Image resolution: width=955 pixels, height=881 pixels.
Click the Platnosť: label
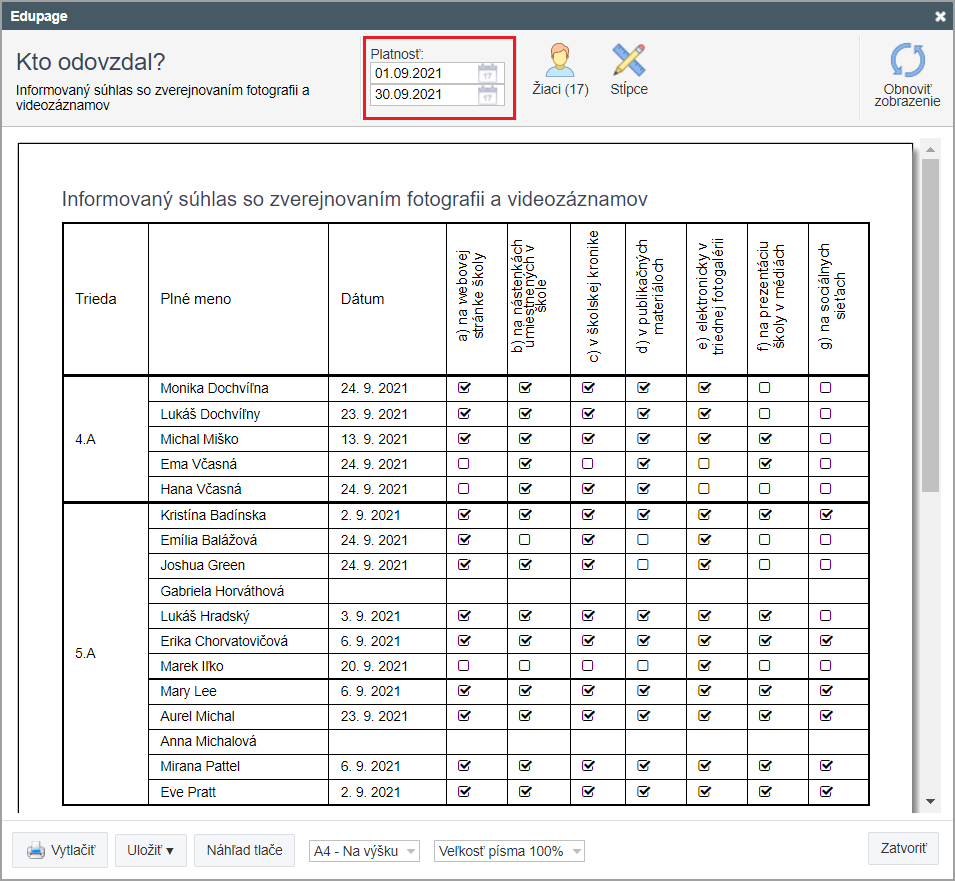[397, 54]
